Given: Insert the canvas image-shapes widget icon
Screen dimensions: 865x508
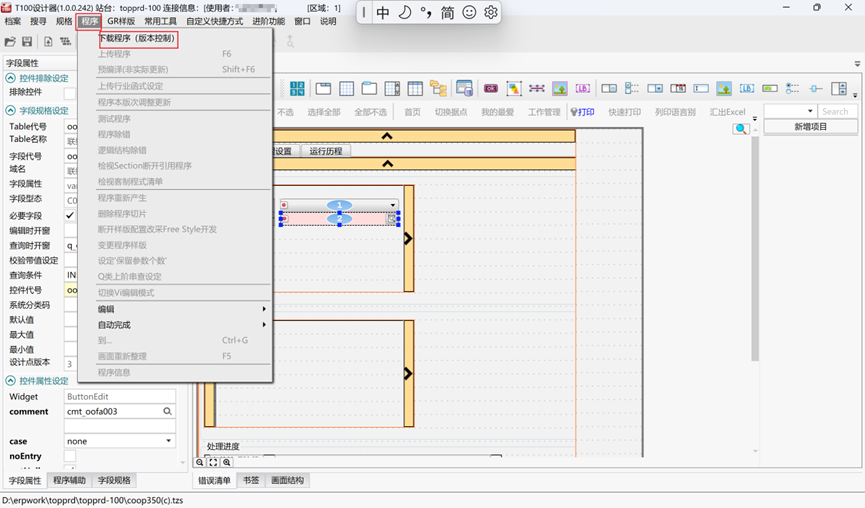Looking at the screenshot, I should pyautogui.click(x=514, y=88).
